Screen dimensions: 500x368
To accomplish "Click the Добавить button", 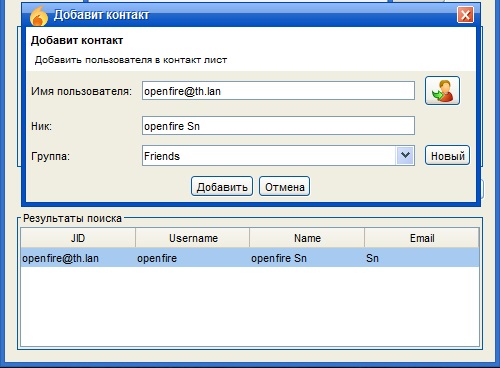I will pos(222,186).
